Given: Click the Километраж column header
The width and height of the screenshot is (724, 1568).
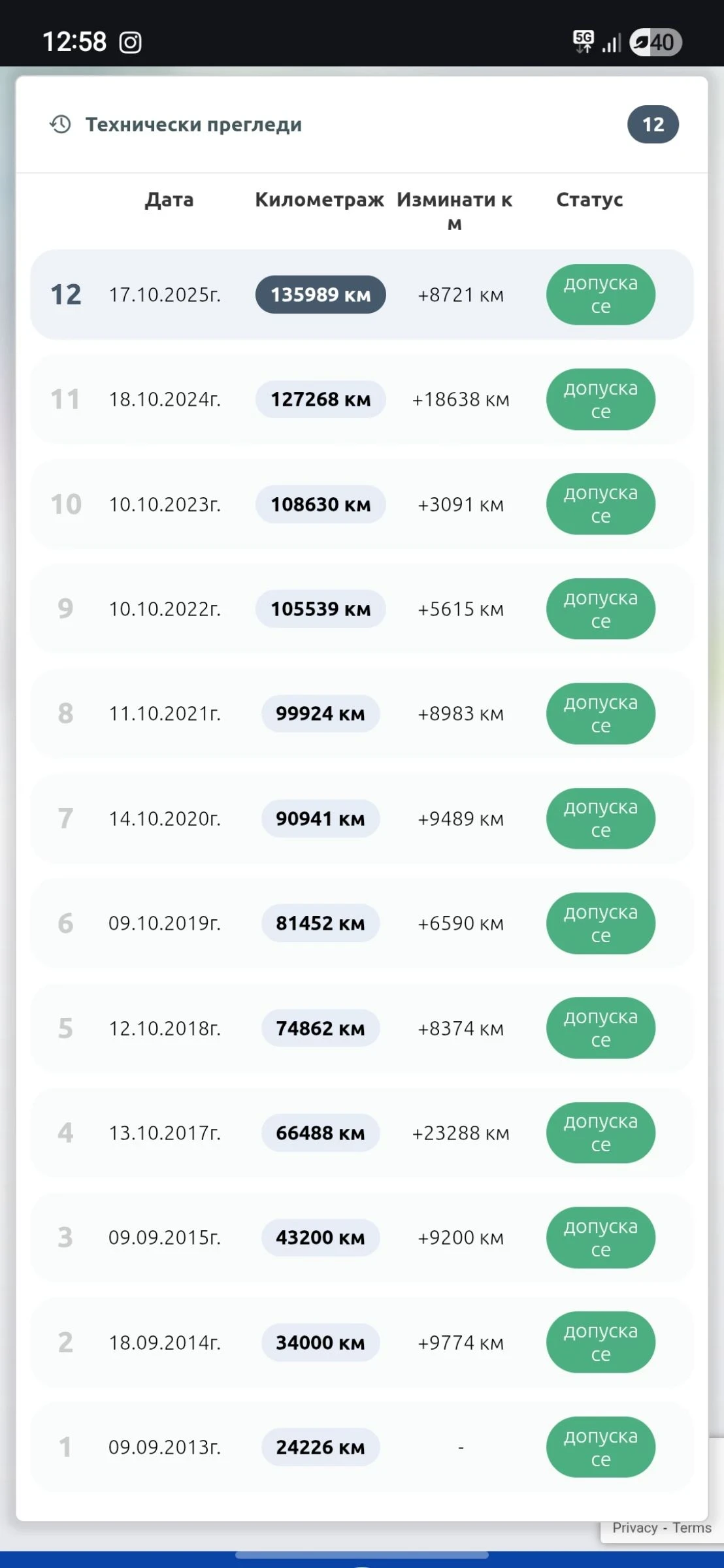Looking at the screenshot, I should [319, 200].
